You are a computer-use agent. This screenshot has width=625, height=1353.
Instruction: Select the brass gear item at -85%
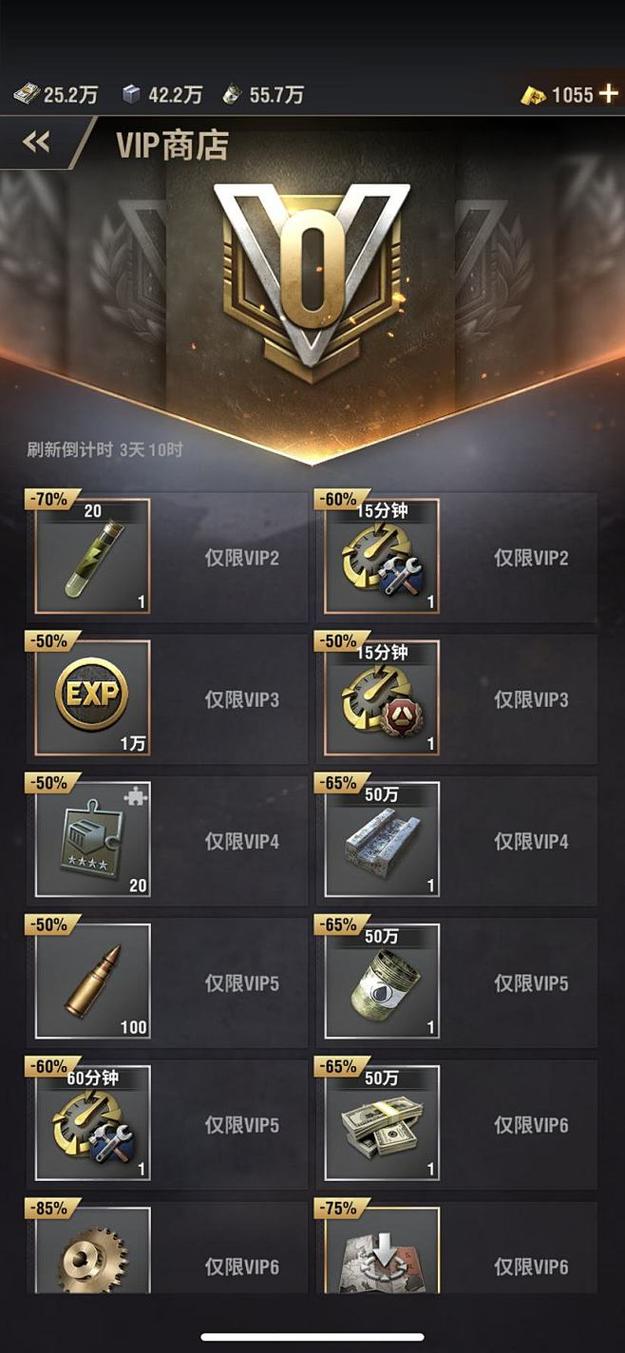[93, 1250]
